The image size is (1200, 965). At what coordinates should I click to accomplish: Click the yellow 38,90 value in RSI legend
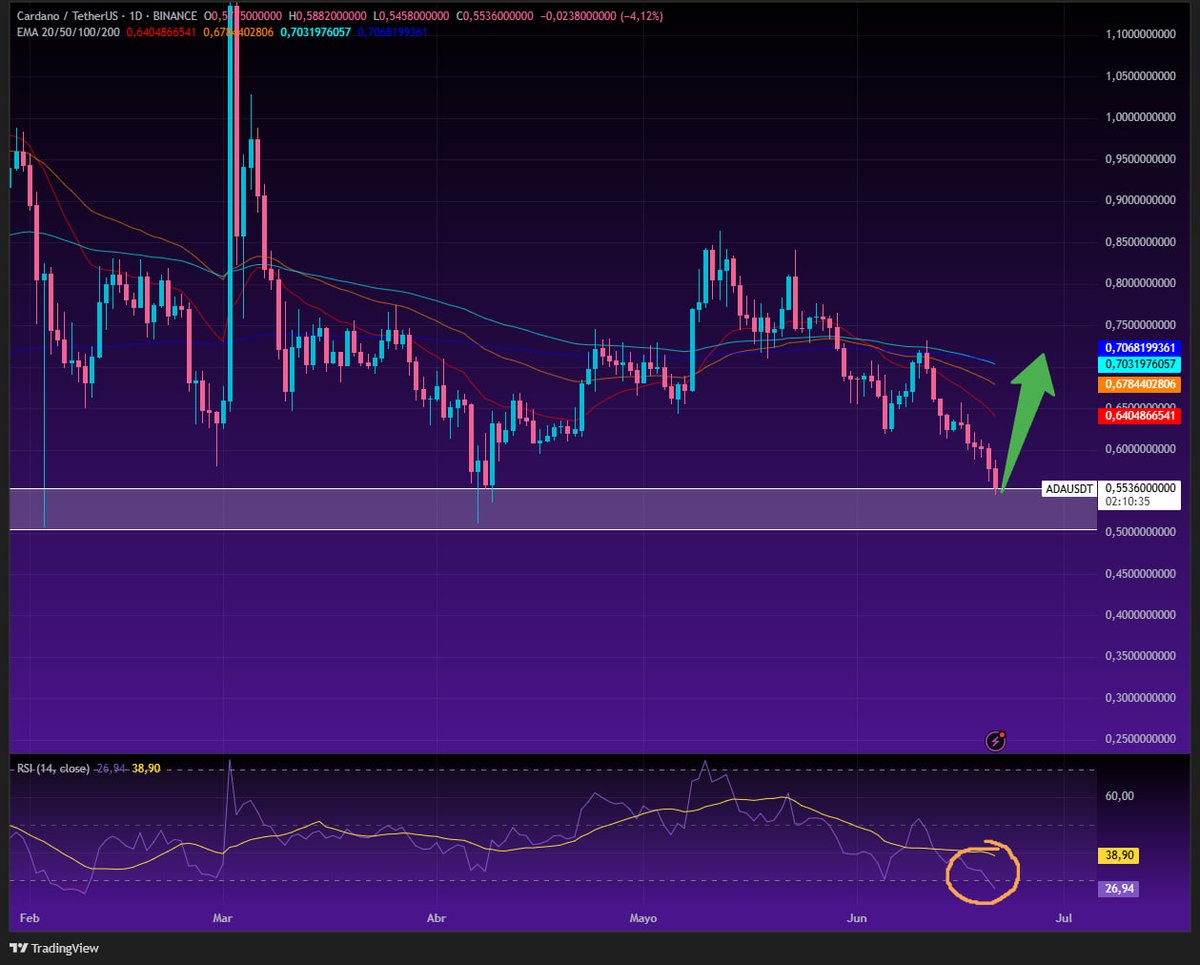147,768
